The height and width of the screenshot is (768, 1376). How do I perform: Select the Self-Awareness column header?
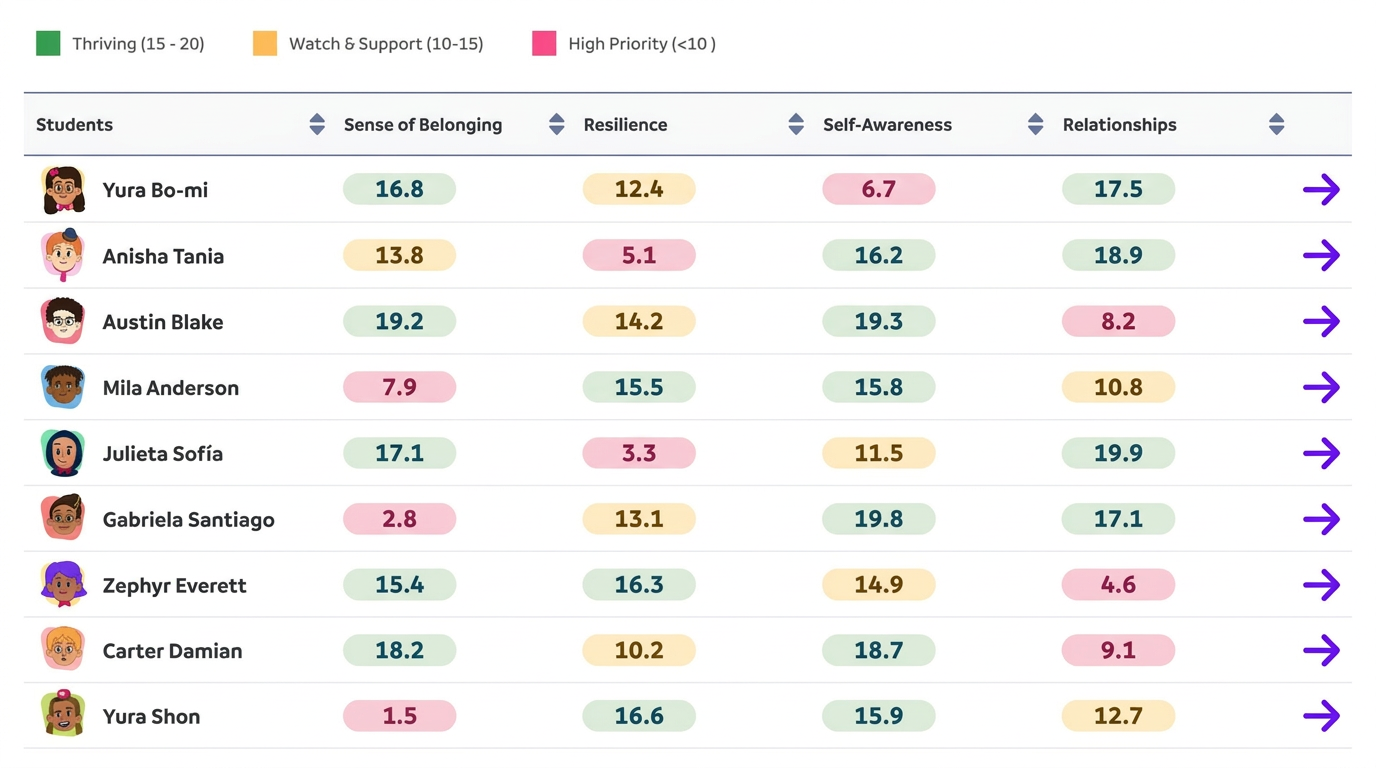click(887, 124)
